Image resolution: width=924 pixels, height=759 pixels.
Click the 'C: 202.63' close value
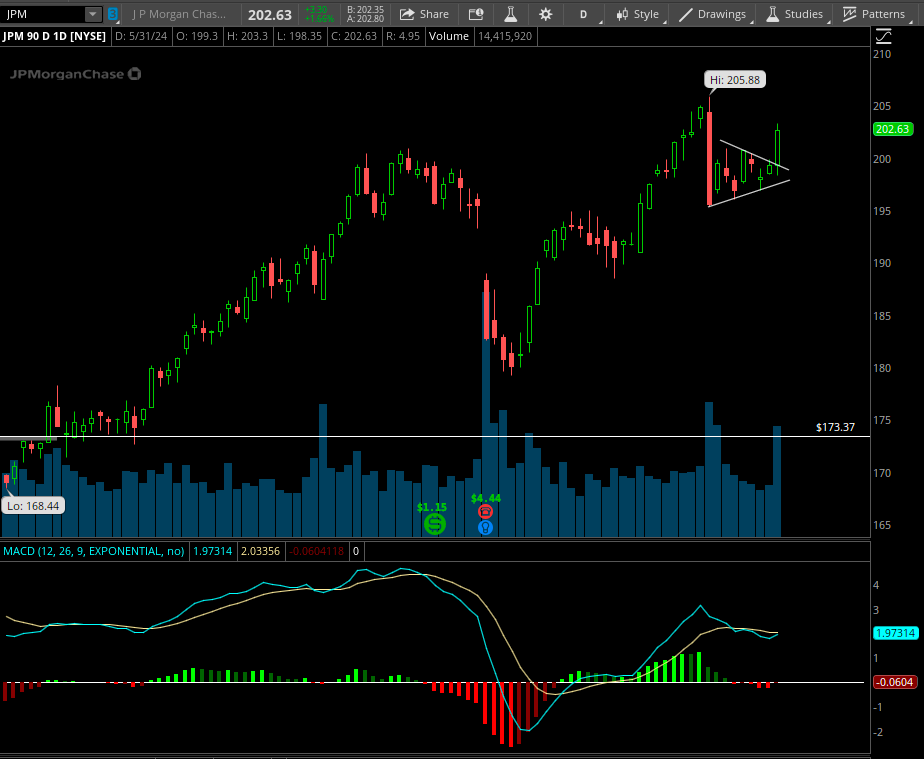[x=354, y=36]
